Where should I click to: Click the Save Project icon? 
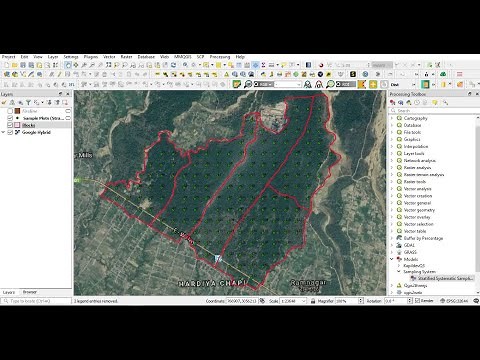(x=23, y=65)
